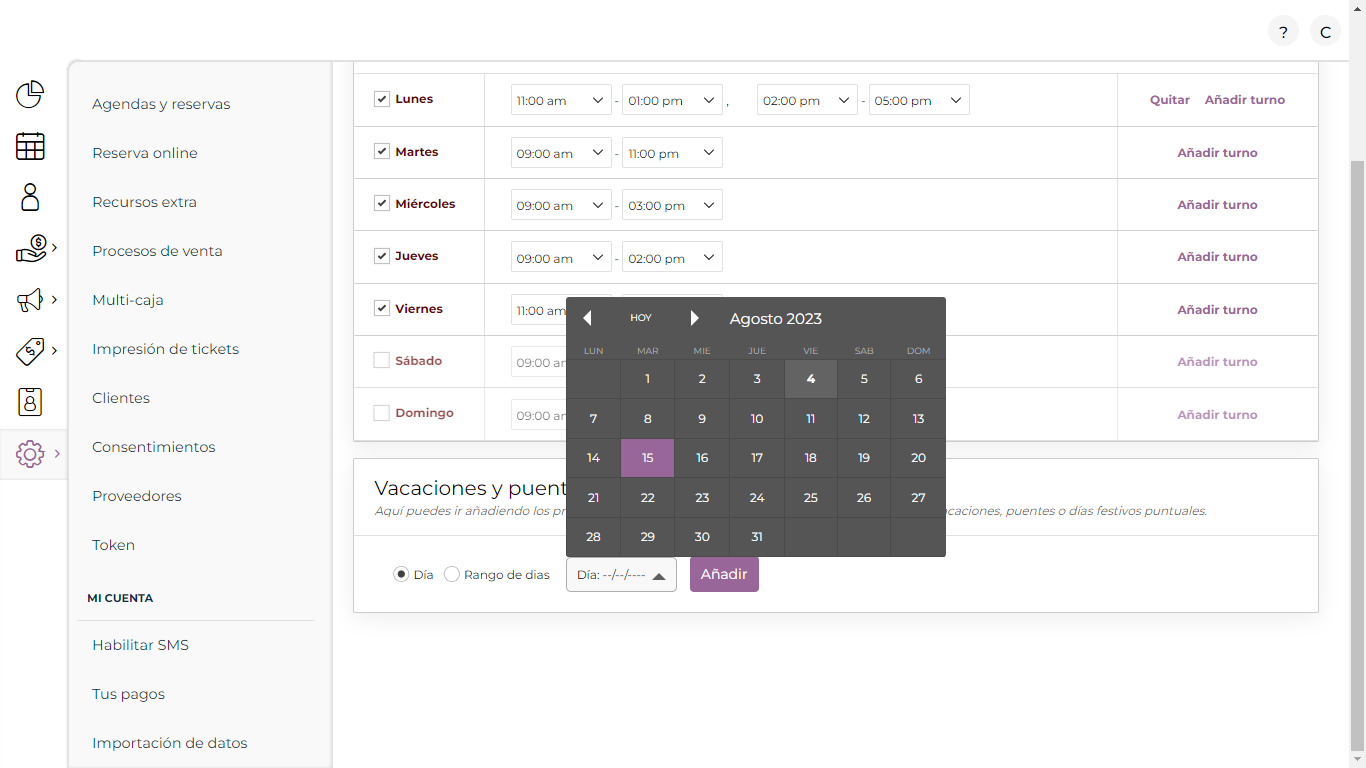Open Clientes settings menu item
Screen dimensions: 1366x768
(x=121, y=398)
